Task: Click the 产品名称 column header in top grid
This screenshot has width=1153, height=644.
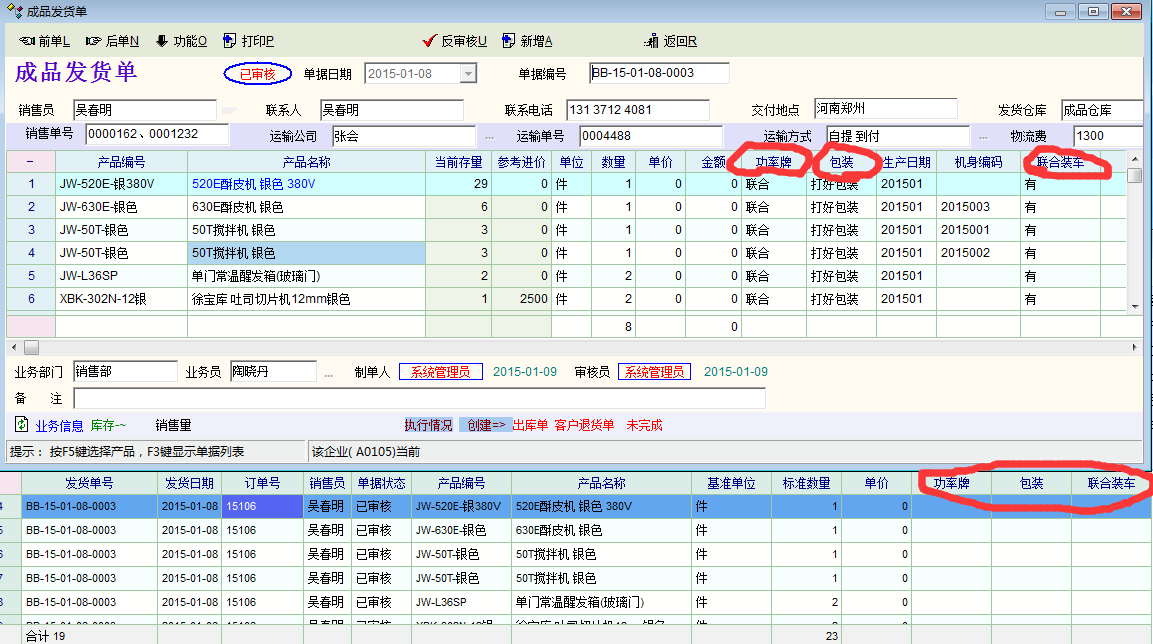Action: [x=306, y=161]
